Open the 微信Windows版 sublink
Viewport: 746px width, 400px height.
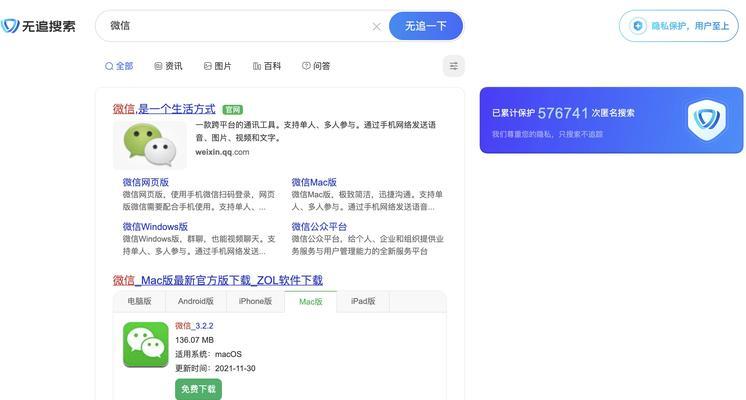(155, 227)
